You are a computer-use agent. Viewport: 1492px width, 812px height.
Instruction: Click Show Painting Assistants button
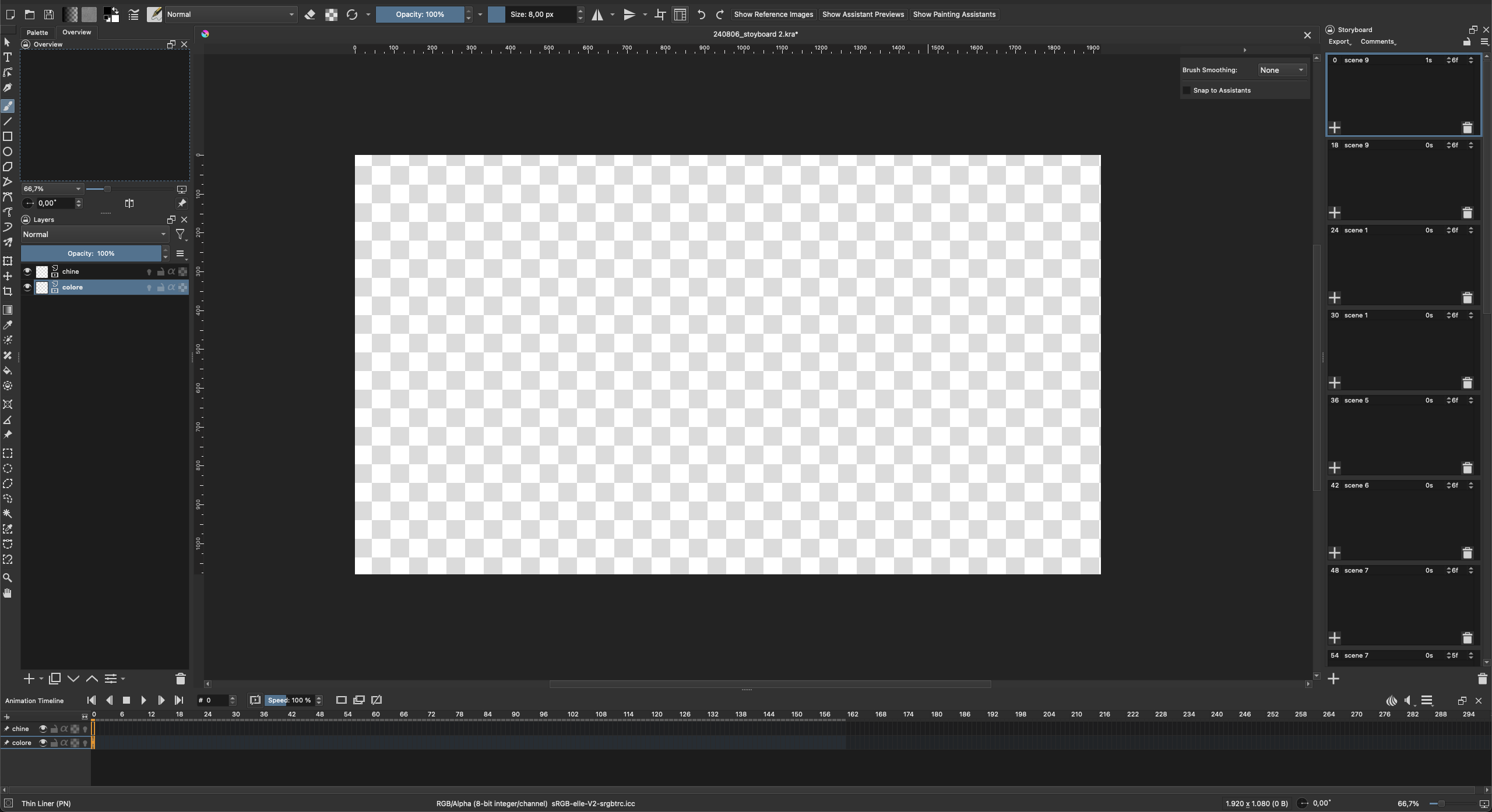(x=954, y=15)
